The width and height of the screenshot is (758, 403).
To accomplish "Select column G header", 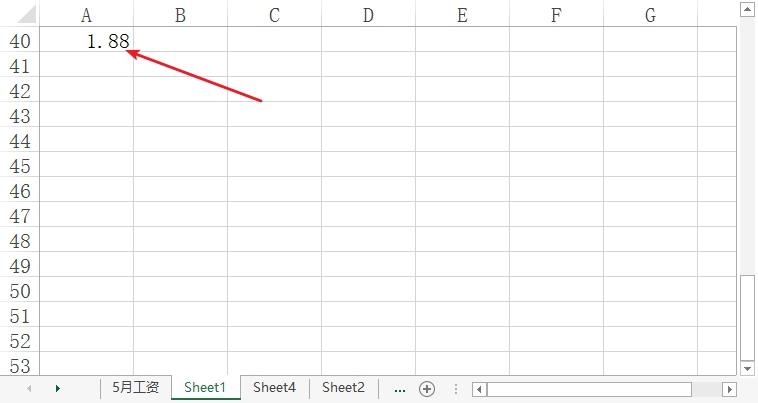I will (650, 15).
